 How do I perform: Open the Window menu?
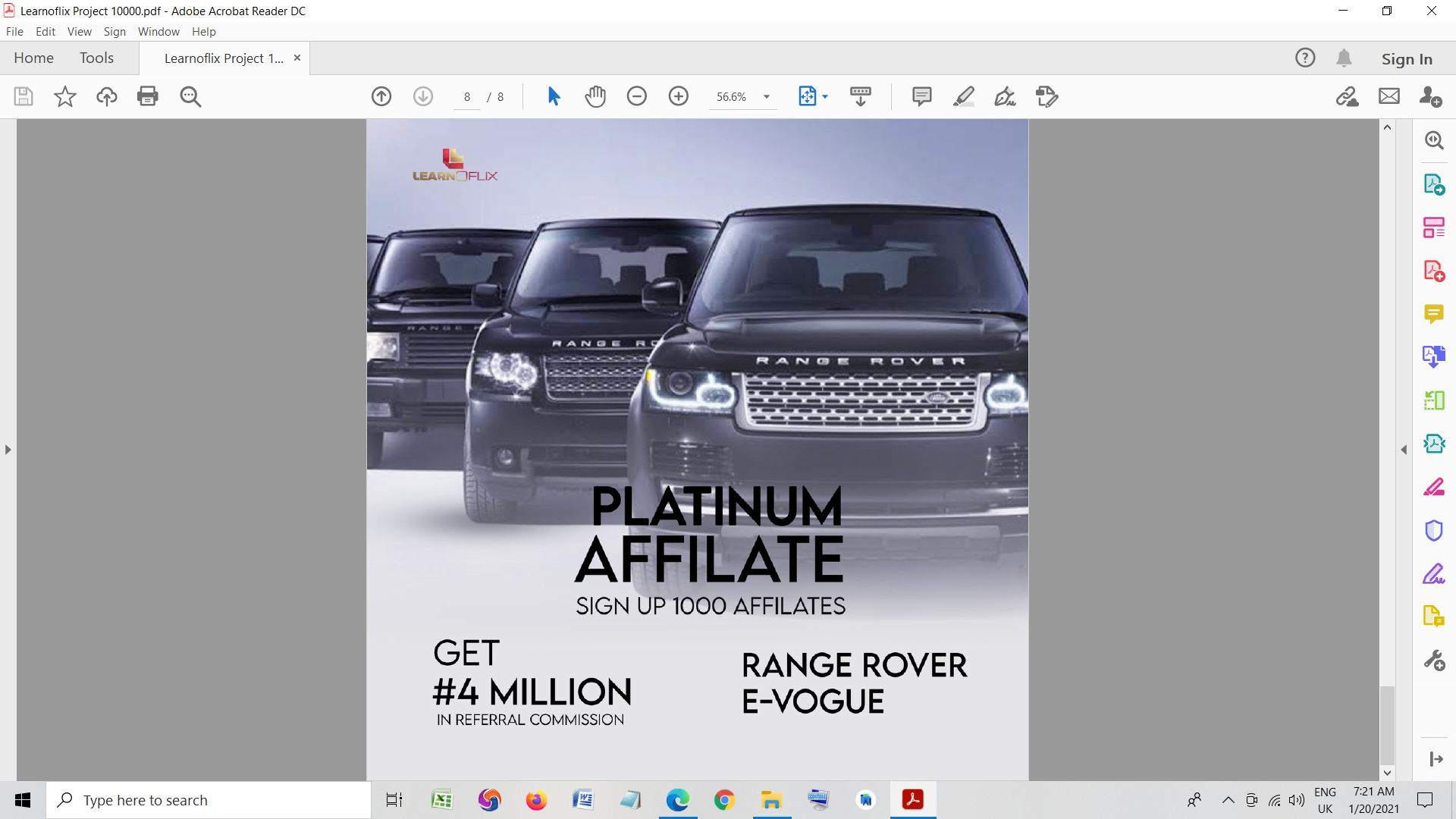click(158, 31)
